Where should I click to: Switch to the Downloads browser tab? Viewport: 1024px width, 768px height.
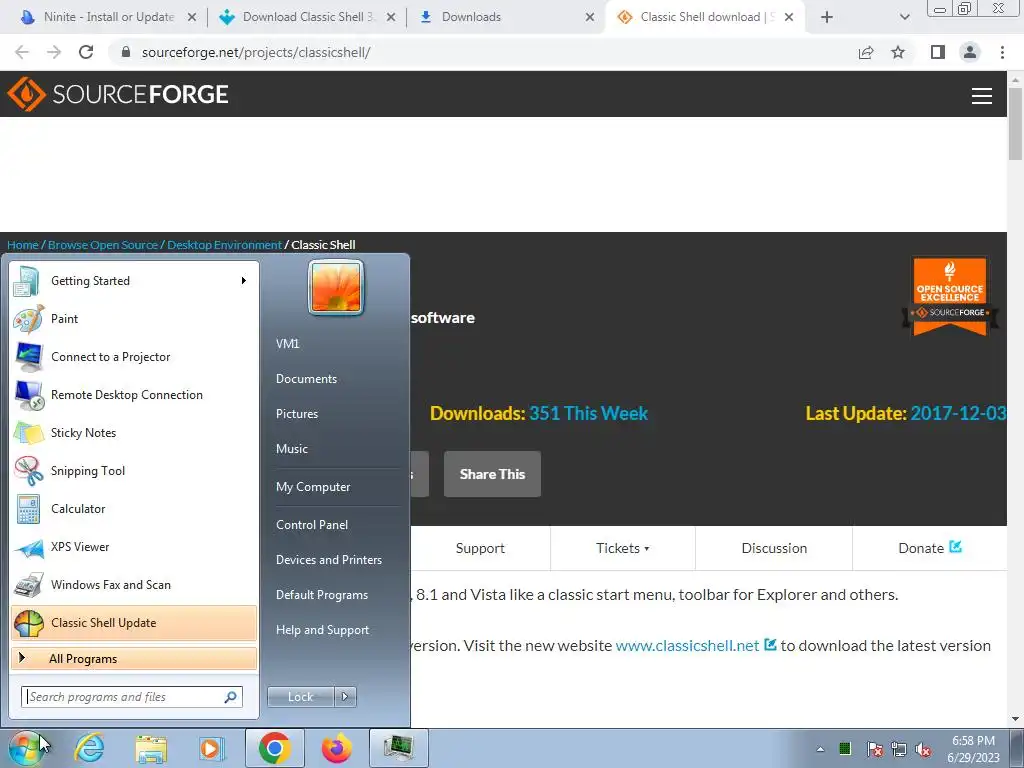[x=506, y=17]
